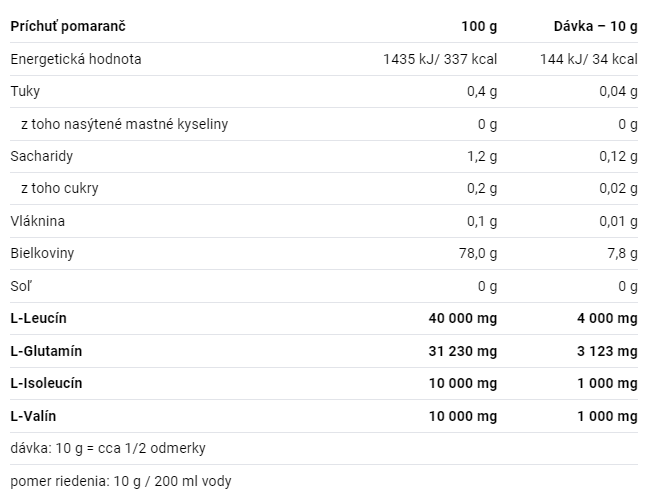Click the pomer riedenia note text
The height and width of the screenshot is (499, 659).
121,481
